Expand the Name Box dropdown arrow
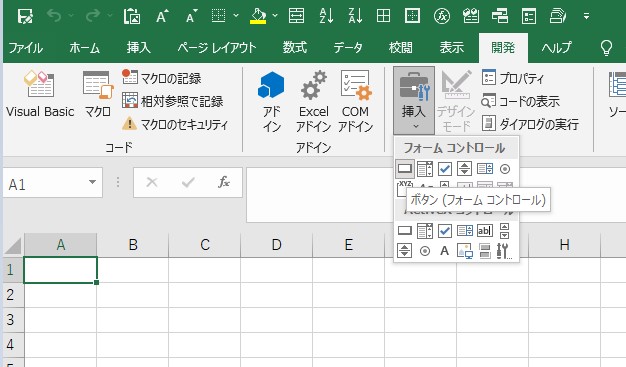This screenshot has height=367, width=626. [92, 182]
